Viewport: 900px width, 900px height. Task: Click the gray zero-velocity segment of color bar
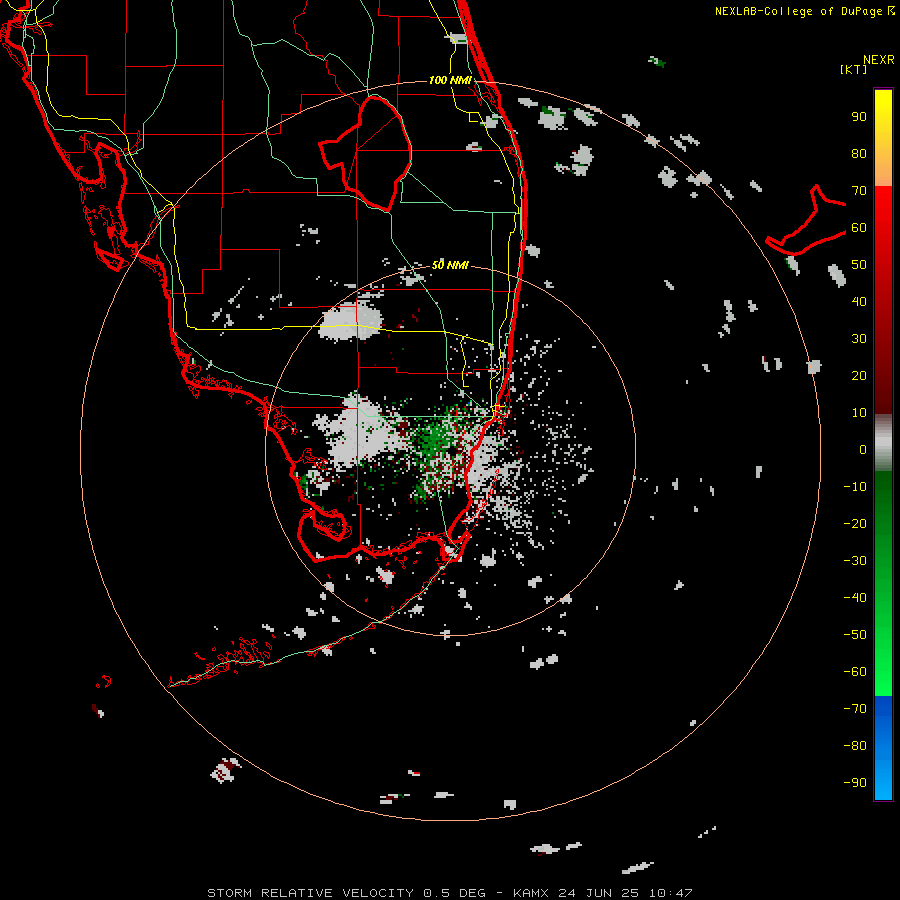(x=883, y=443)
